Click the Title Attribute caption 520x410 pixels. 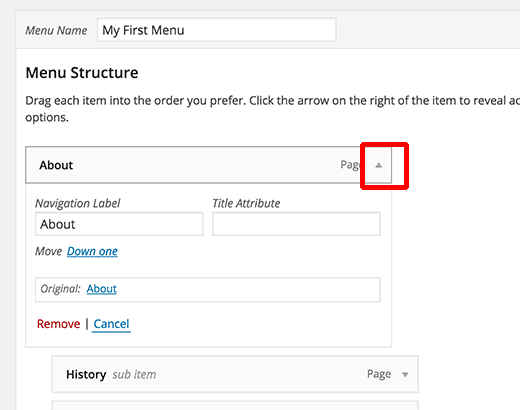(246, 203)
